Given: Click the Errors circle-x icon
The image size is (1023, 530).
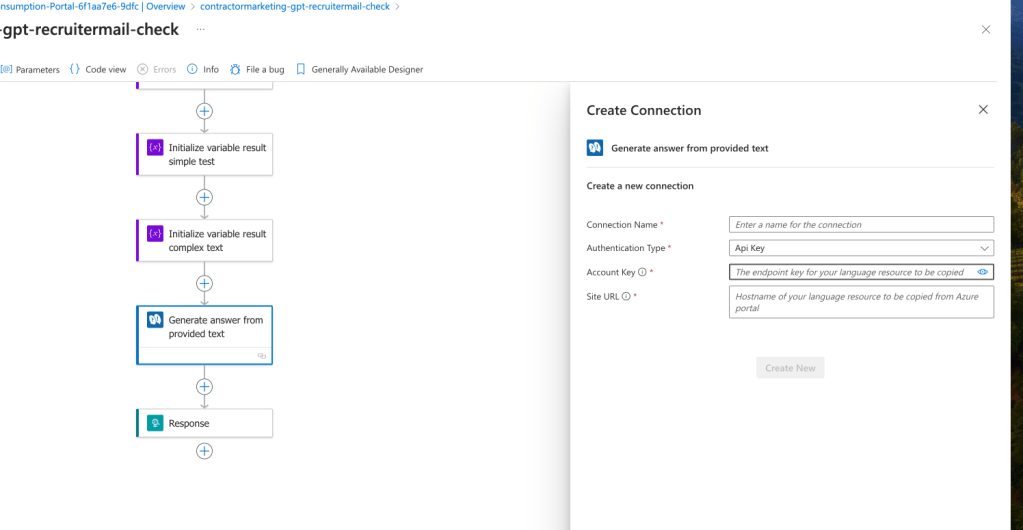Looking at the screenshot, I should click(142, 69).
